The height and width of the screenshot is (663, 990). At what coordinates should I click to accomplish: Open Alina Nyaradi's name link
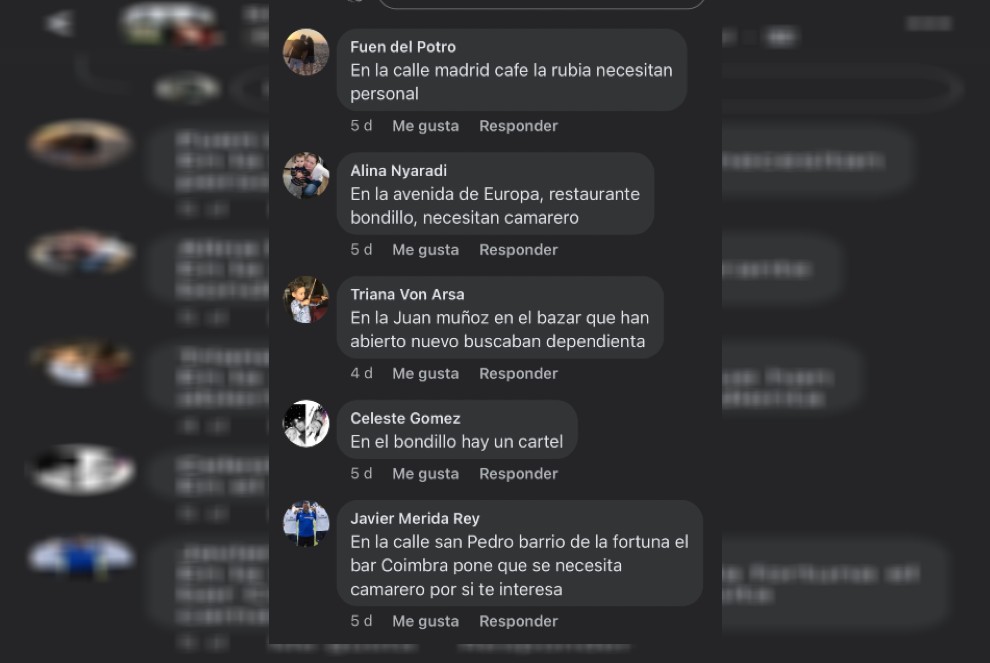[x=398, y=170]
